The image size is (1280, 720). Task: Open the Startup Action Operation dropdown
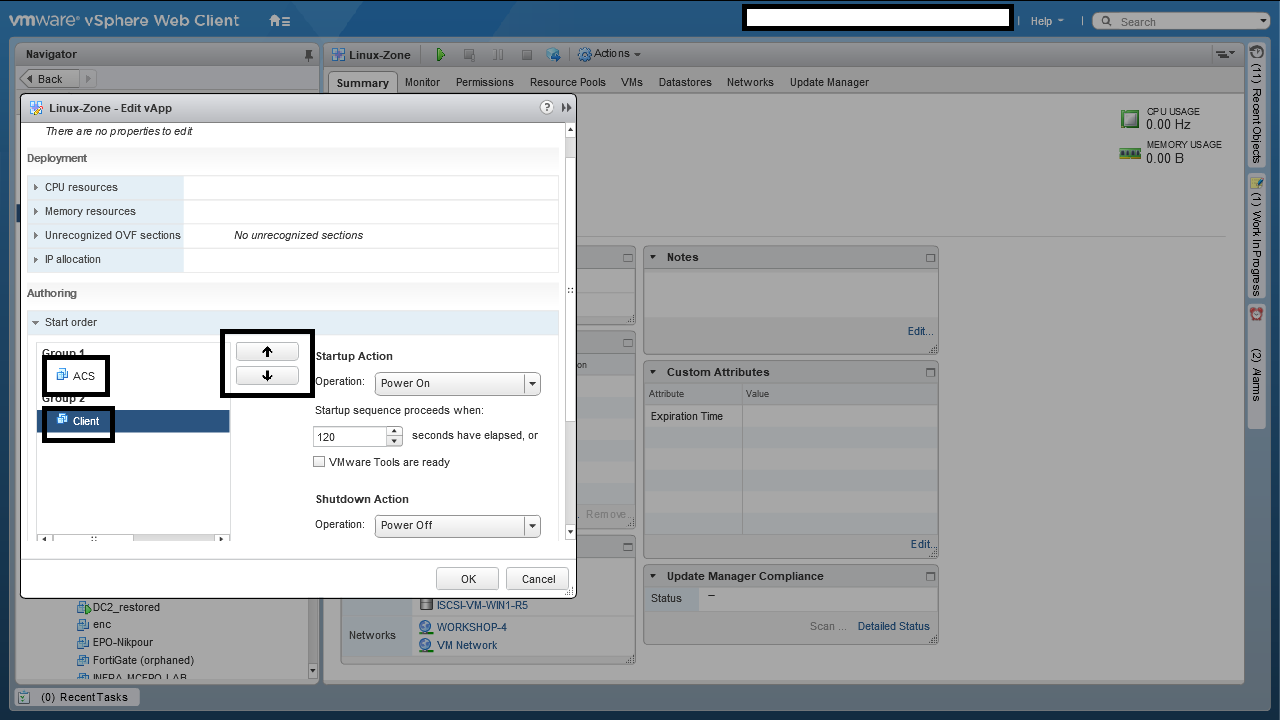(532, 383)
